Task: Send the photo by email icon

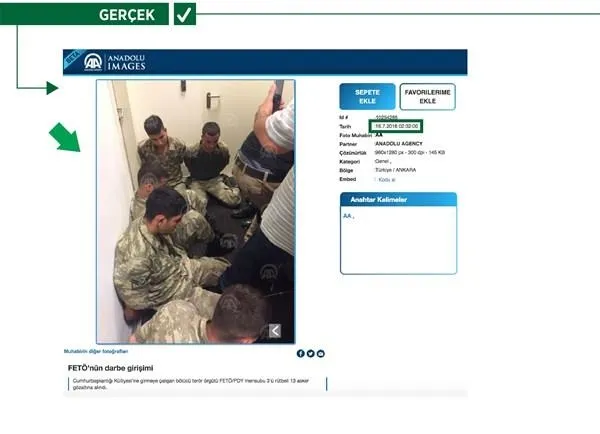Action: point(321,354)
